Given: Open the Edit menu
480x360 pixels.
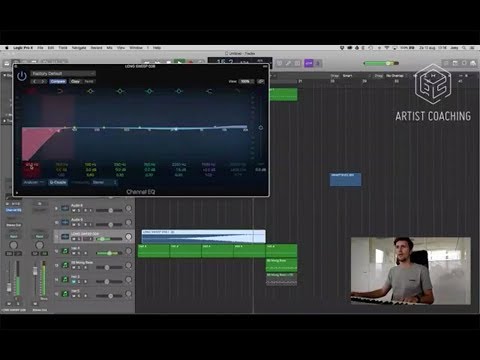Looking at the screenshot, I should pos(51,48).
